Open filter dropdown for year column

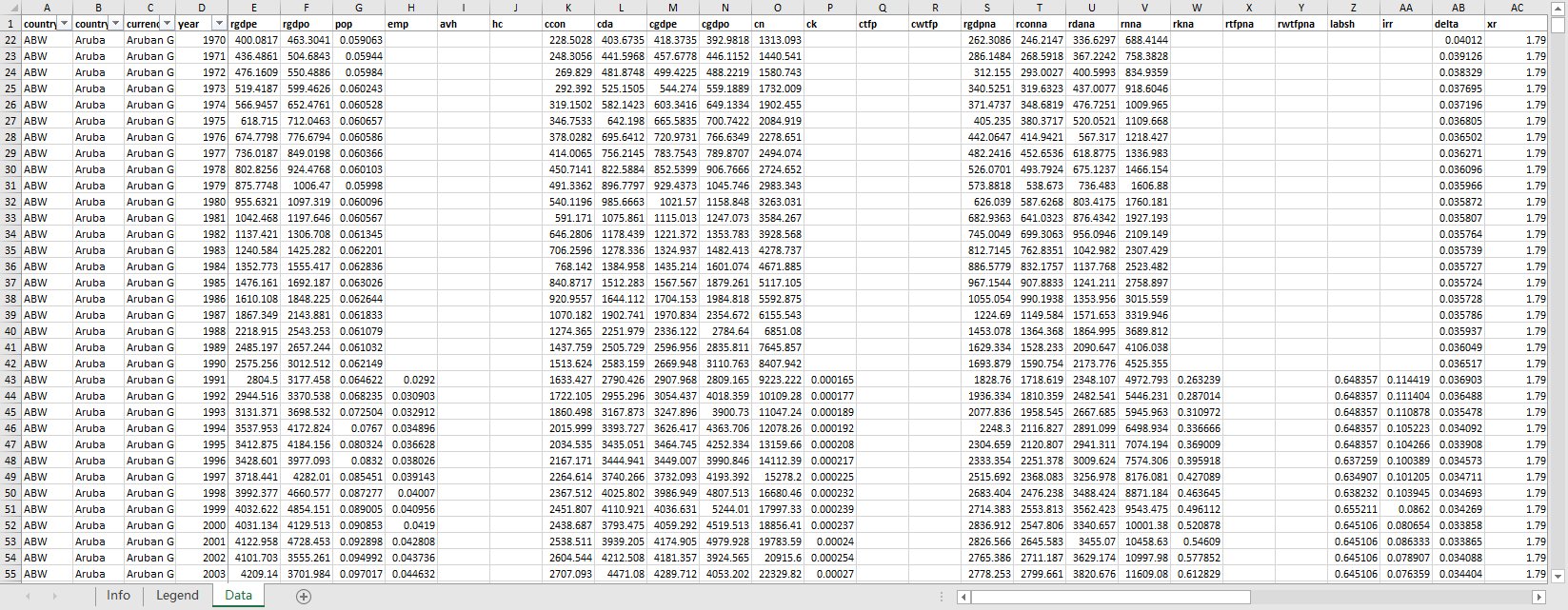coord(219,23)
